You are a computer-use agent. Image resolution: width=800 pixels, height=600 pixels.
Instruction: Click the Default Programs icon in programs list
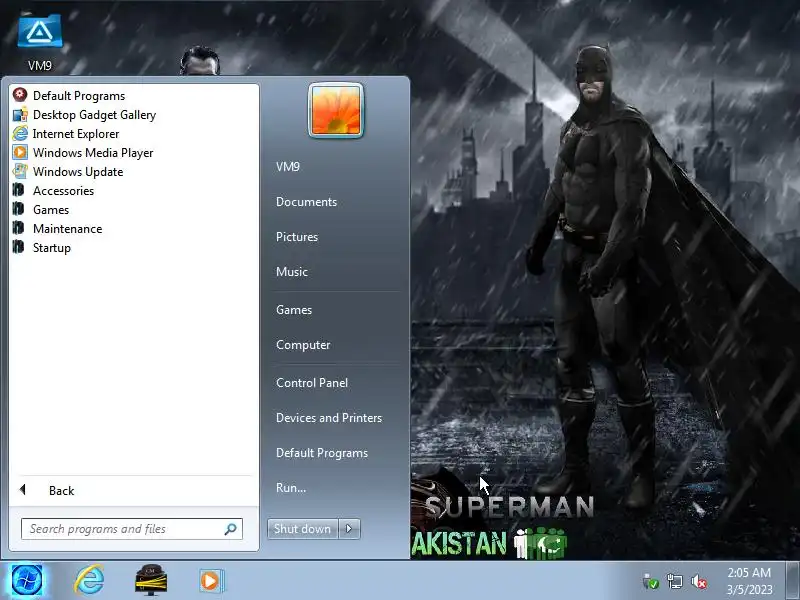(20, 95)
